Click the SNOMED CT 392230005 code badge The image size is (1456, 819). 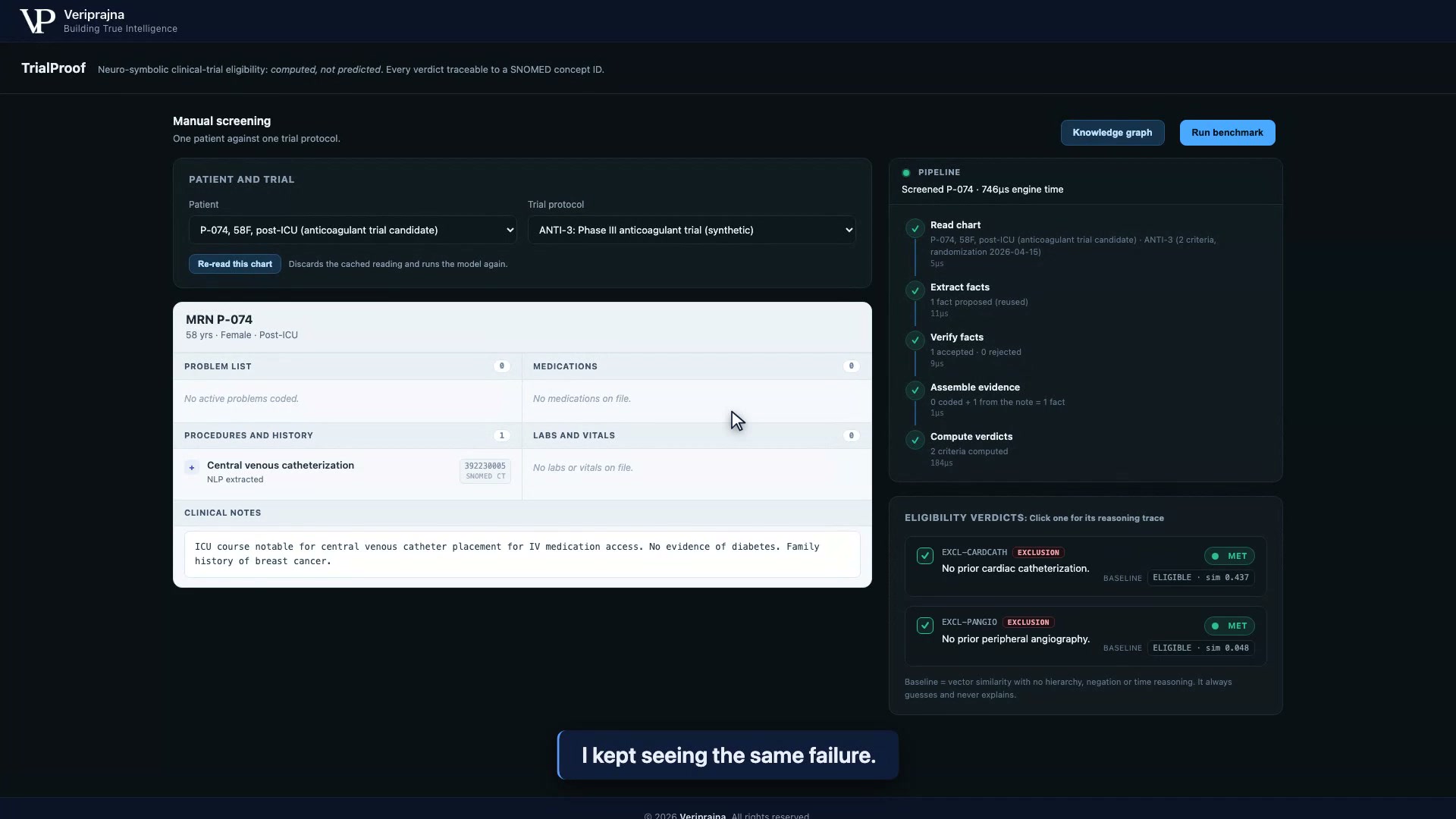(x=485, y=471)
